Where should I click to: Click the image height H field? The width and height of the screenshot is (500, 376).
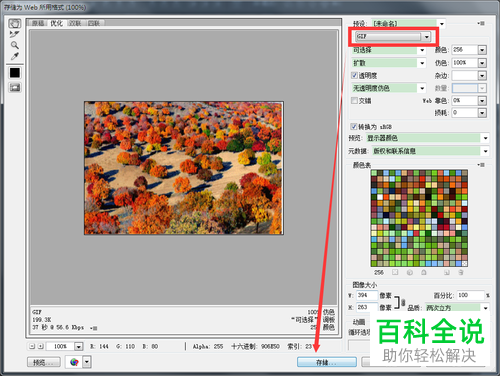pos(367,307)
